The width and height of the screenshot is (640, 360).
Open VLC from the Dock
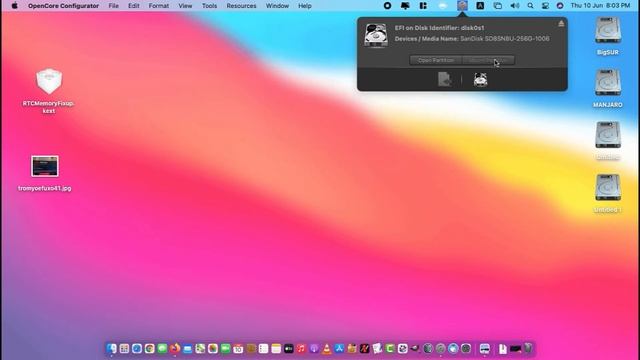coord(327,348)
